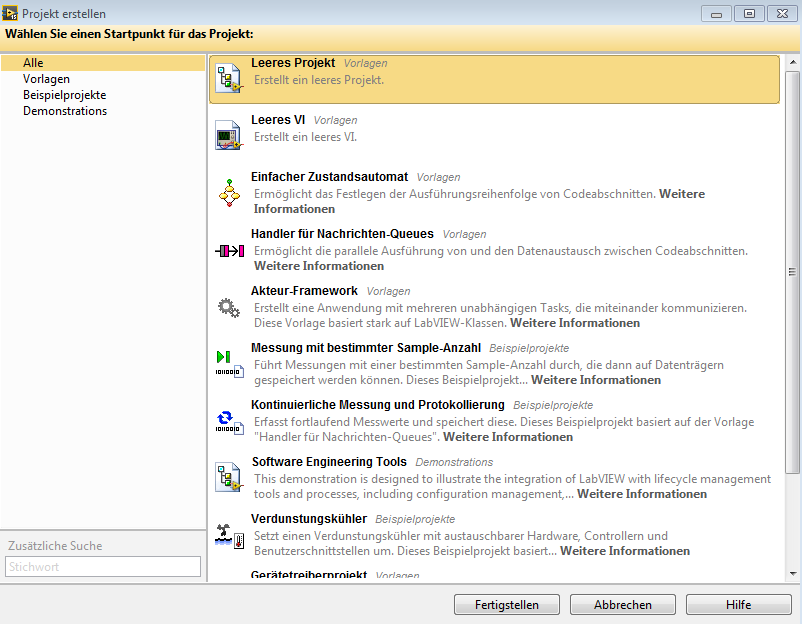The height and width of the screenshot is (624, 802).
Task: Close the Projekt erstellen dialog
Action: (782, 14)
